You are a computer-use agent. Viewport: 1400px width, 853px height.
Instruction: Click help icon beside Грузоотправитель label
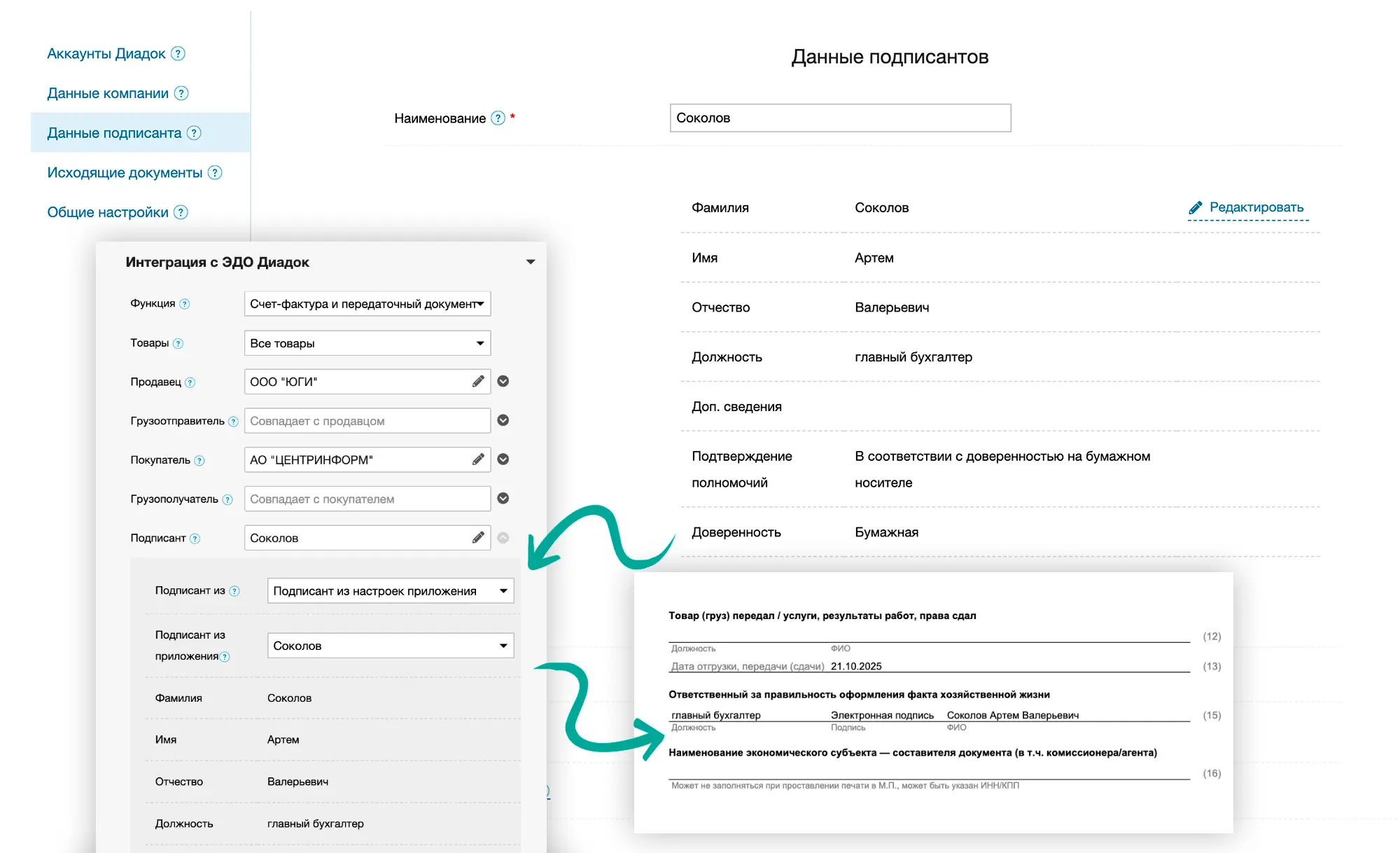pos(233,422)
